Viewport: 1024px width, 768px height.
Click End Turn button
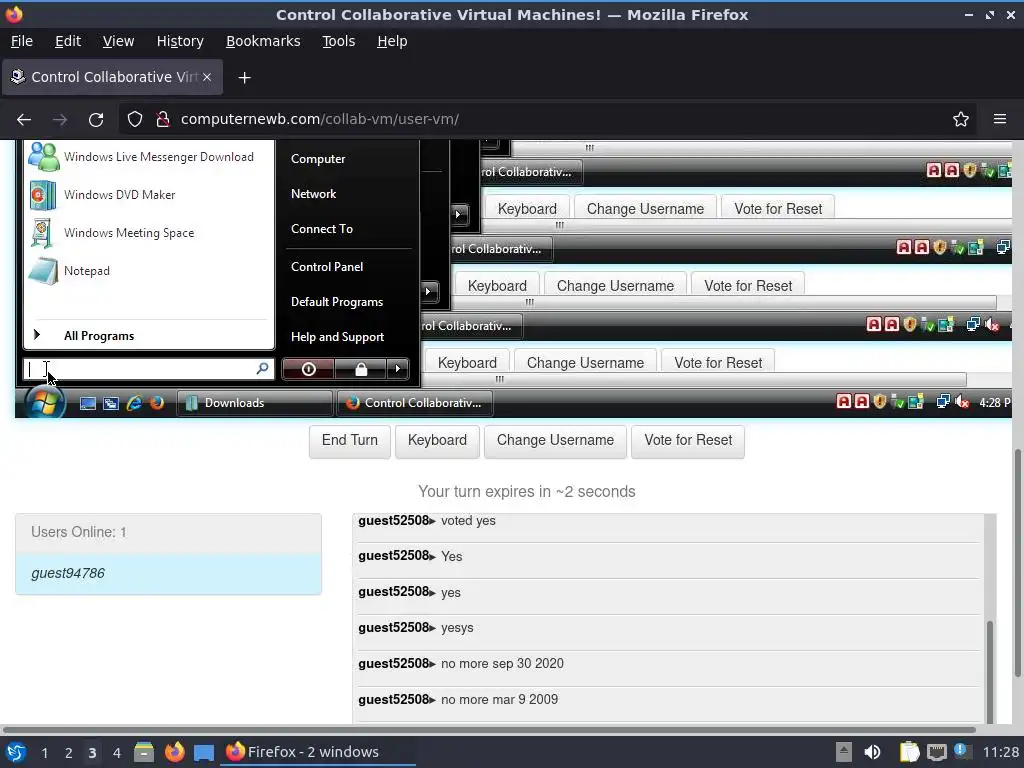click(349, 441)
